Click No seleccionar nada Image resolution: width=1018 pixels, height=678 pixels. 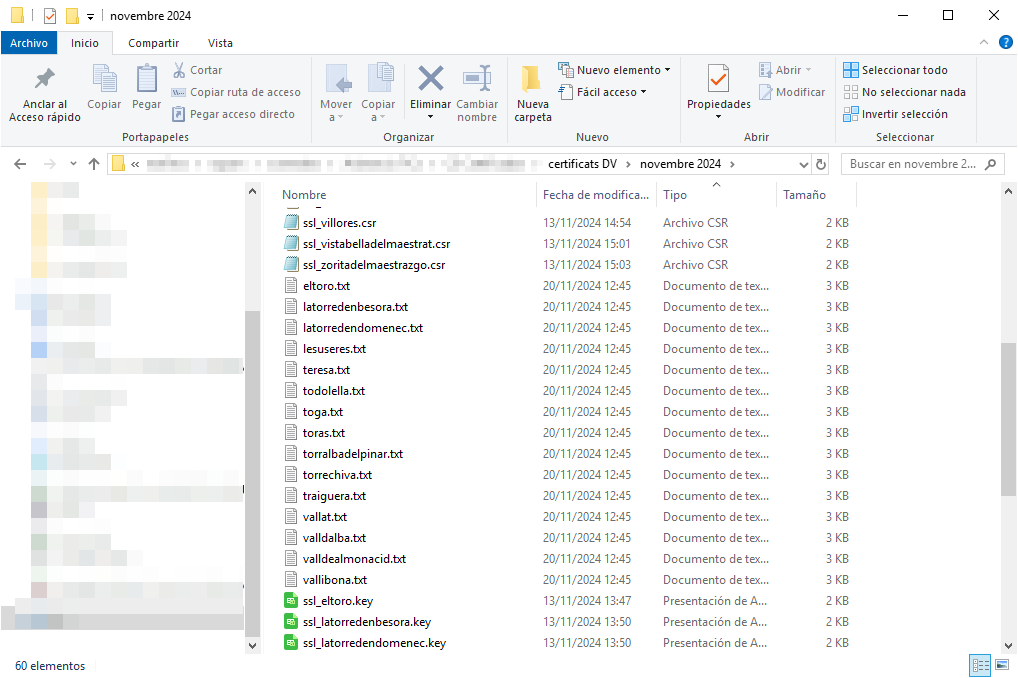pyautogui.click(x=904, y=92)
